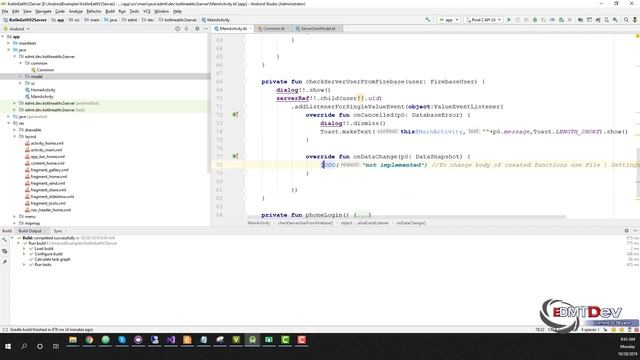Click the scroll-from-source target icon in project panel
The image size is (640, 360).
(x=177, y=29)
